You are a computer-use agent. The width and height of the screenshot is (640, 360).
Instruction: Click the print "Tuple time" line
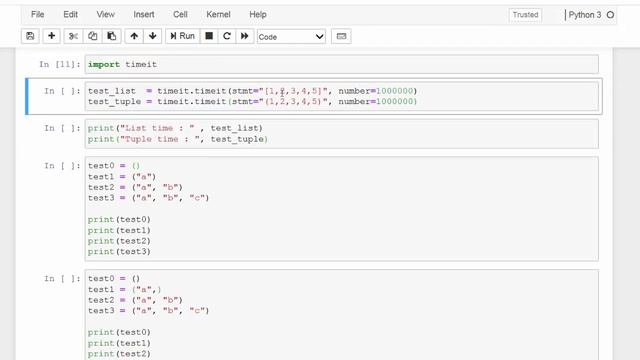coord(178,139)
